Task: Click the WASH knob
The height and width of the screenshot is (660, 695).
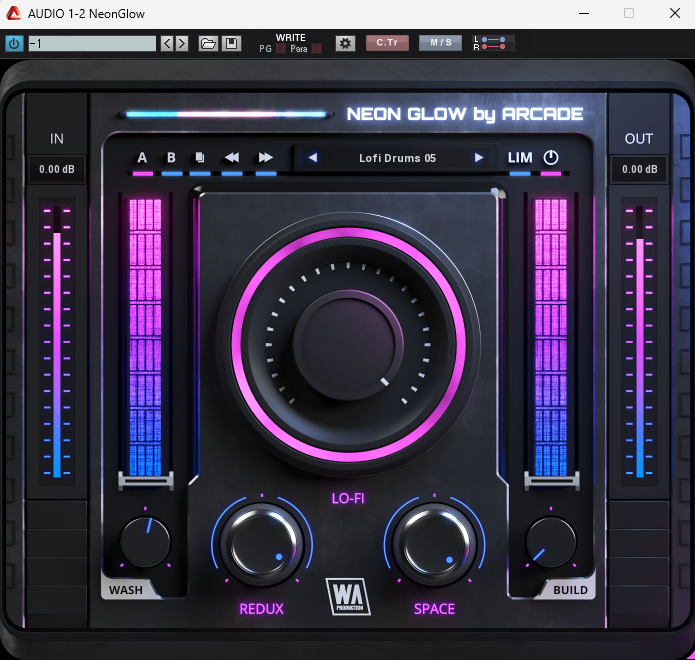Action: tap(145, 542)
